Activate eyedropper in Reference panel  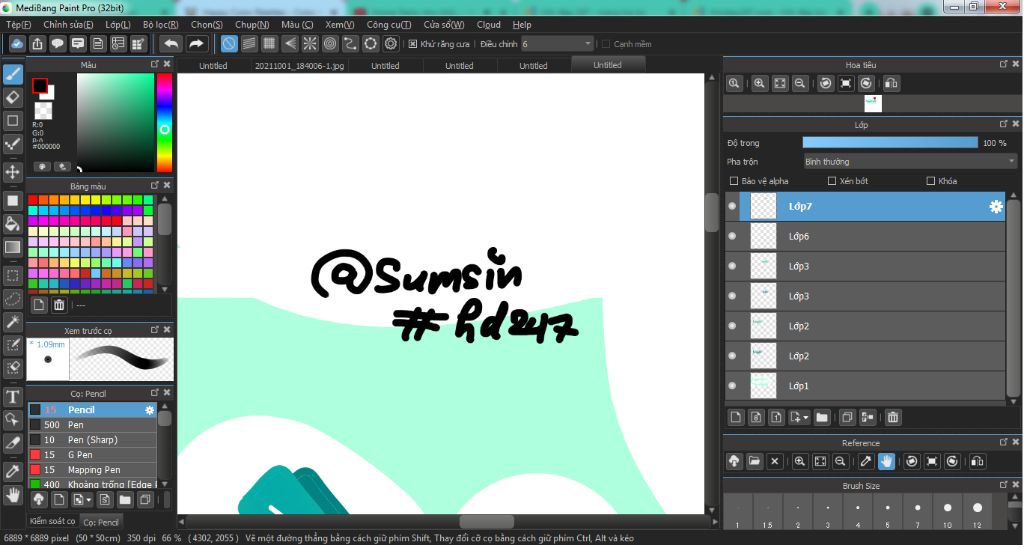pyautogui.click(x=866, y=461)
